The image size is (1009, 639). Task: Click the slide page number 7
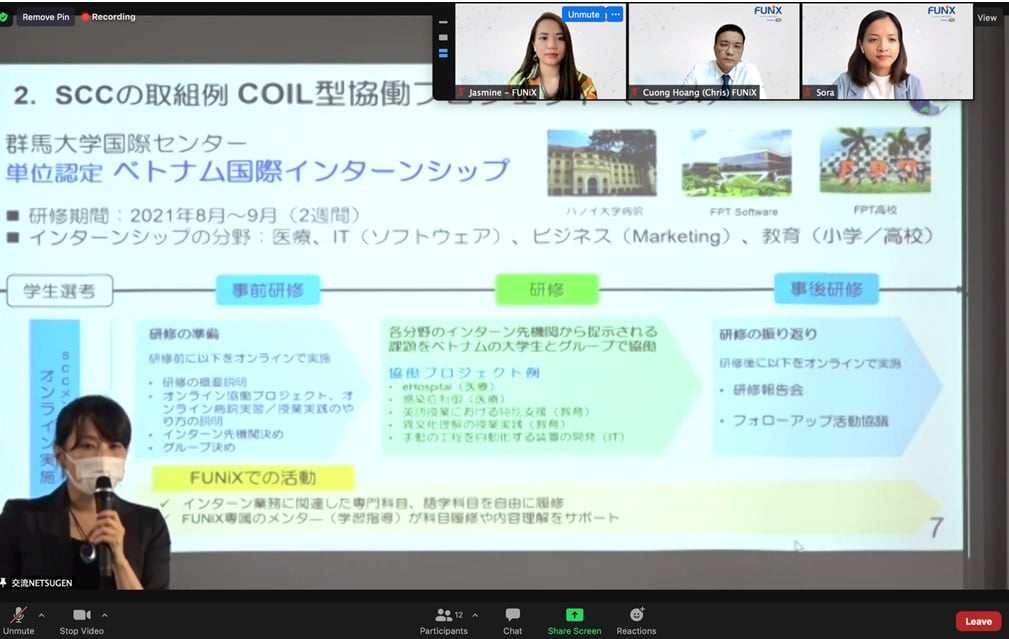point(936,528)
